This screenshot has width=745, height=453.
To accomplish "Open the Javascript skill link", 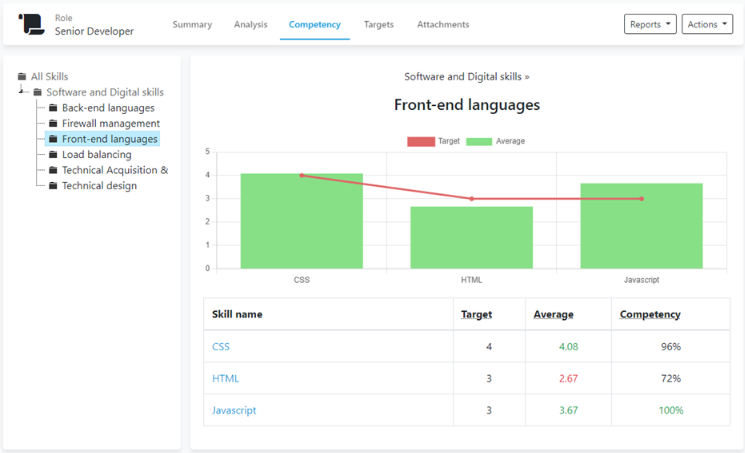I will [x=234, y=410].
